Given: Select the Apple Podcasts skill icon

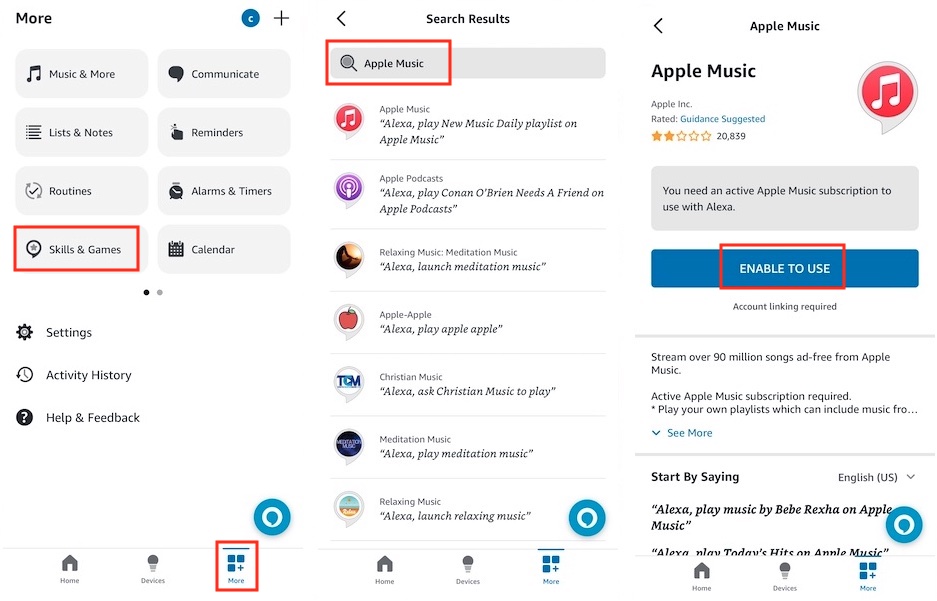Looking at the screenshot, I should point(349,188).
